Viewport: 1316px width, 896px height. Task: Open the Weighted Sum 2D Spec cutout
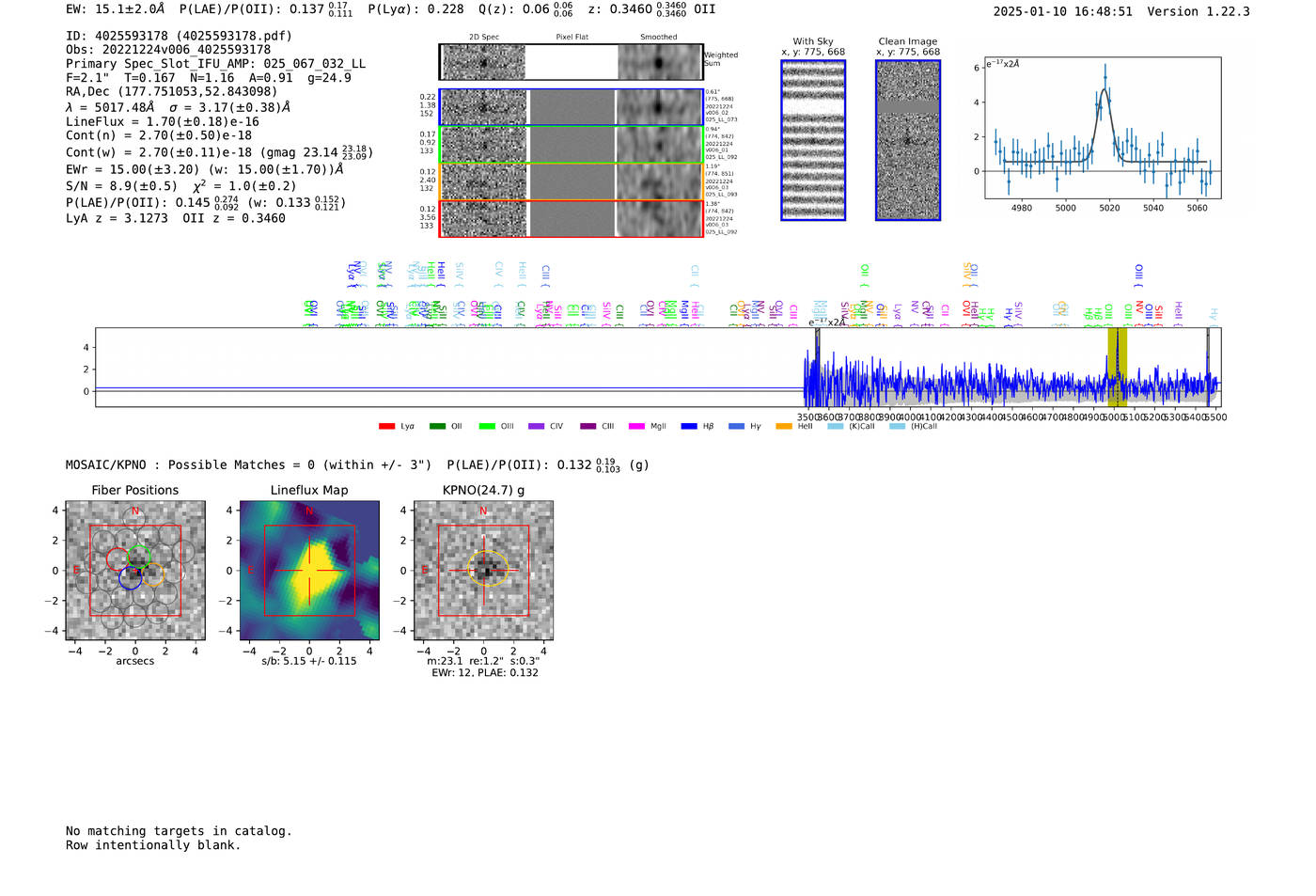point(484,62)
